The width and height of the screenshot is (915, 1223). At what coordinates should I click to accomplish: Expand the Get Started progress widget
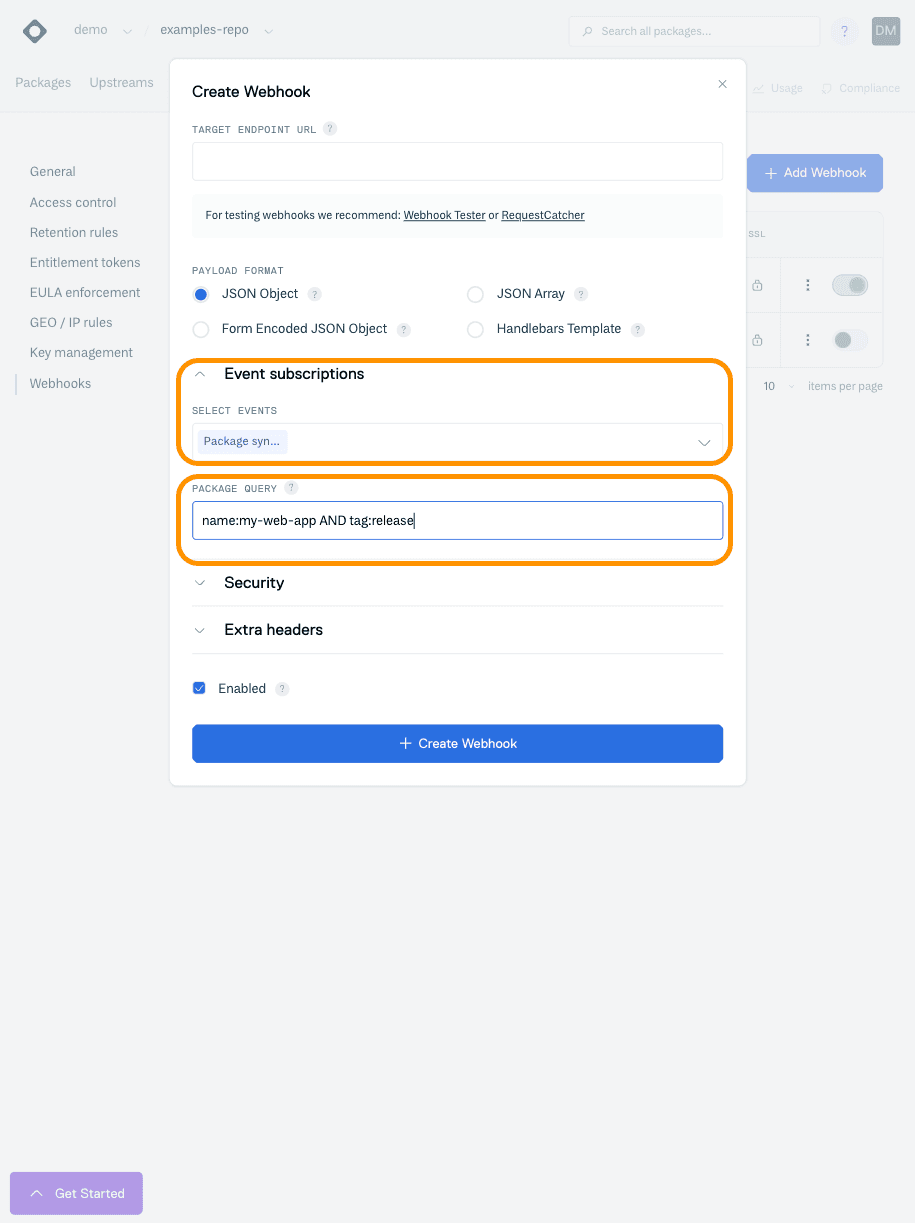click(x=76, y=1193)
